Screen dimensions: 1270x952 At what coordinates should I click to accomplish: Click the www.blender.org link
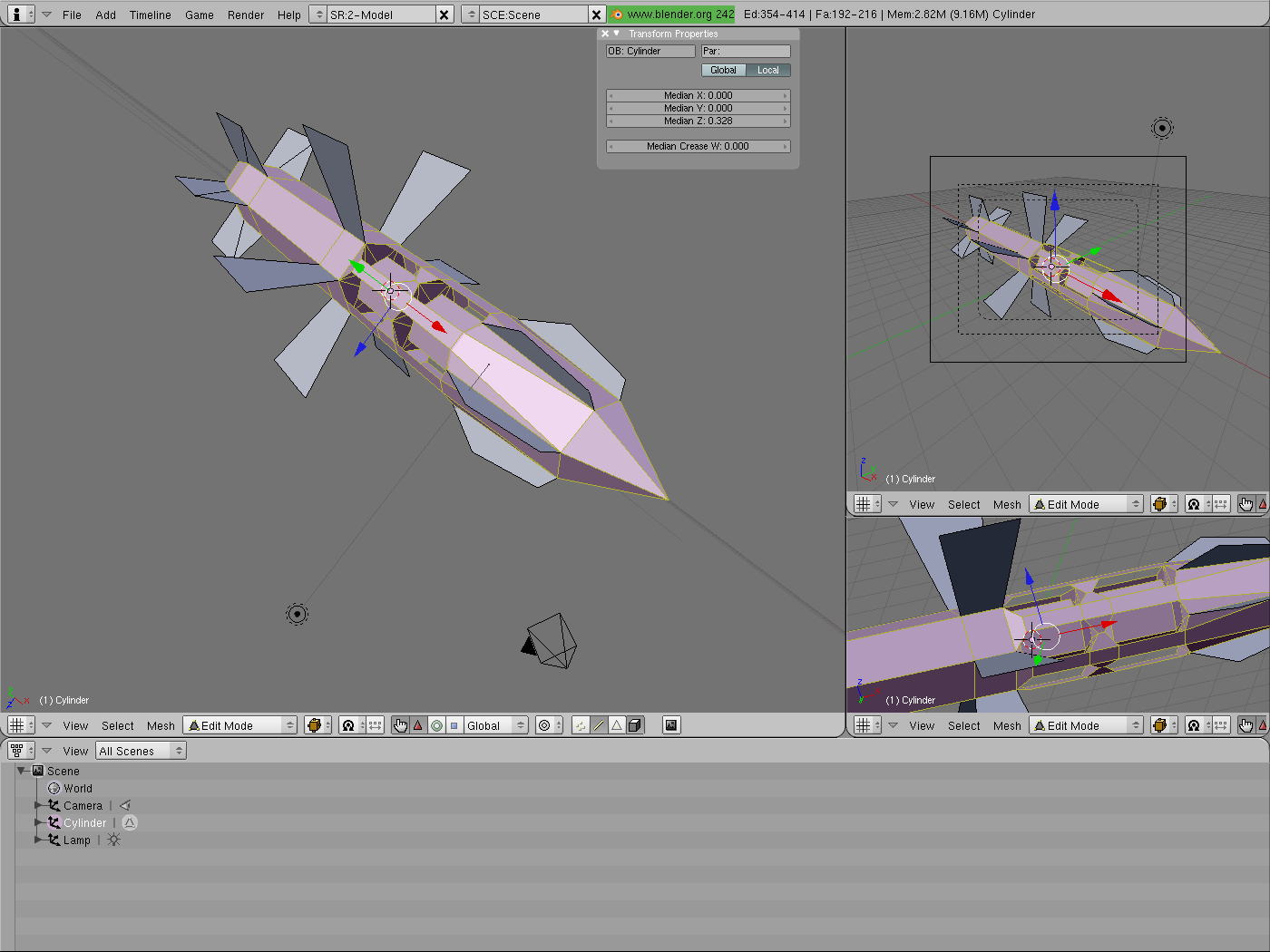pos(672,15)
